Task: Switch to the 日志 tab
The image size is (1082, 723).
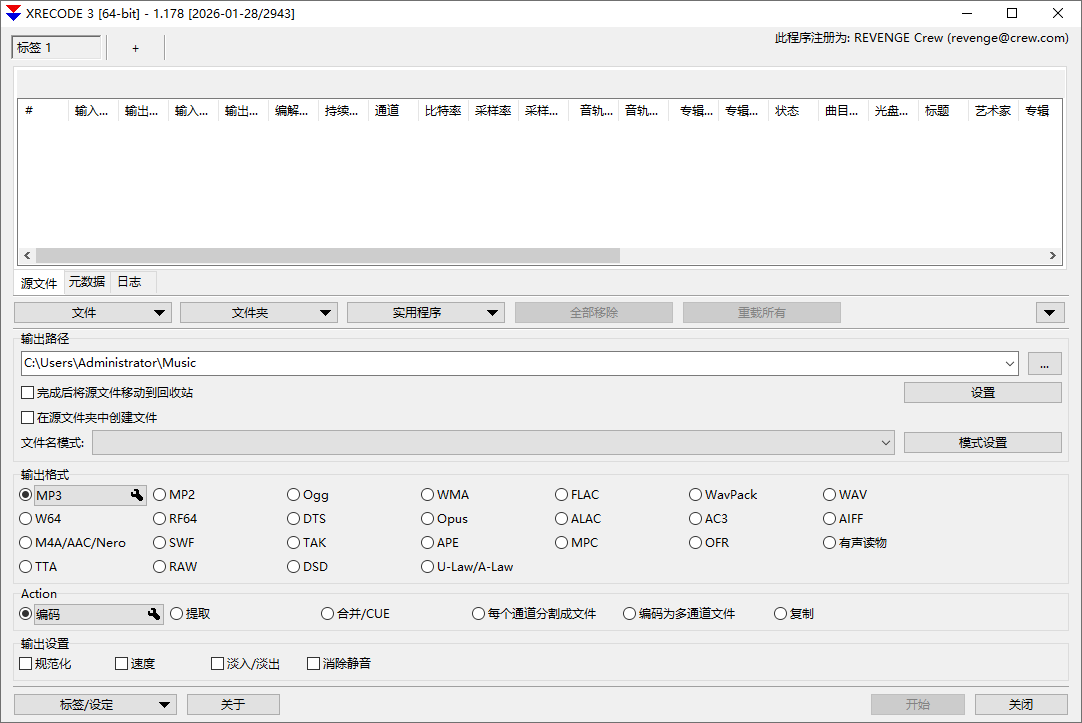Action: (x=129, y=281)
